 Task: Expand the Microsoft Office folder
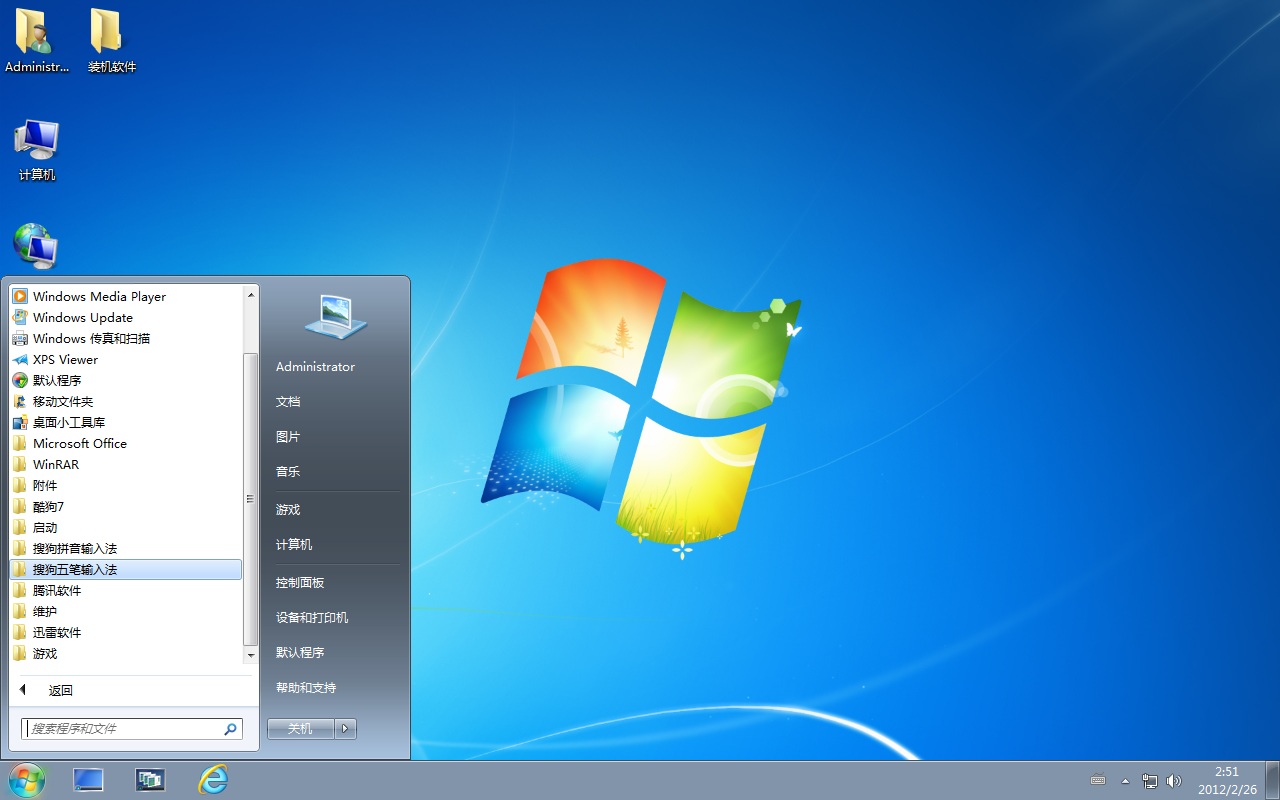[x=78, y=443]
